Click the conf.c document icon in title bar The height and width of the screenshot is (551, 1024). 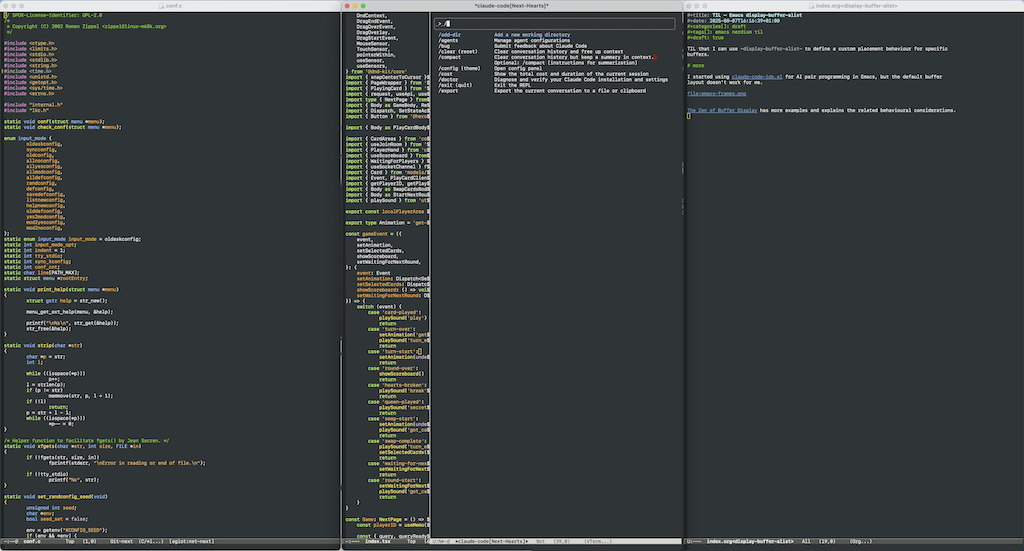(x=161, y=6)
